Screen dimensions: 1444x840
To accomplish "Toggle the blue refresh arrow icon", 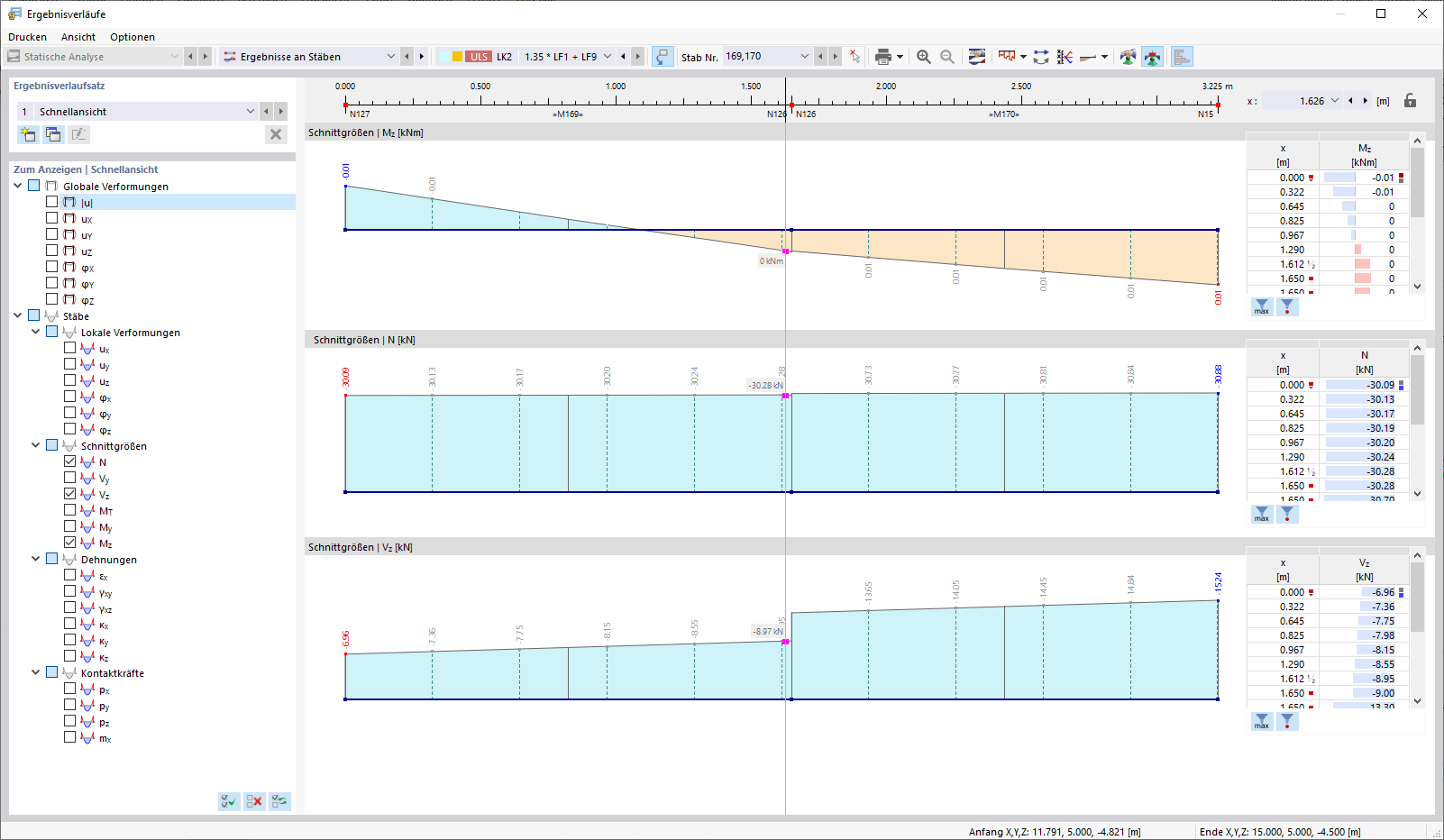I will click(663, 57).
